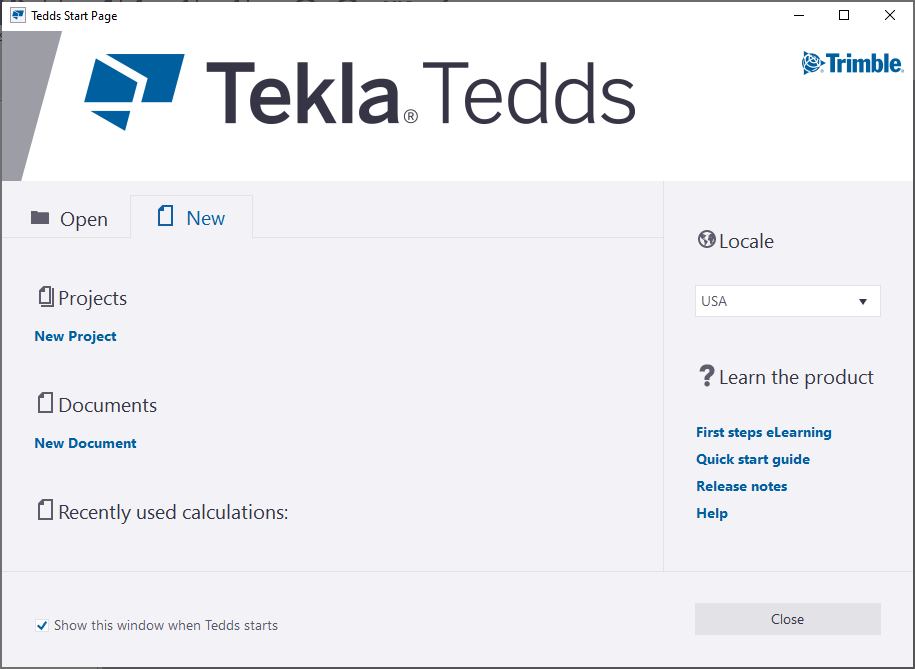The width and height of the screenshot is (915, 669).
Task: Click the Locale globe icon
Action: [x=706, y=240]
